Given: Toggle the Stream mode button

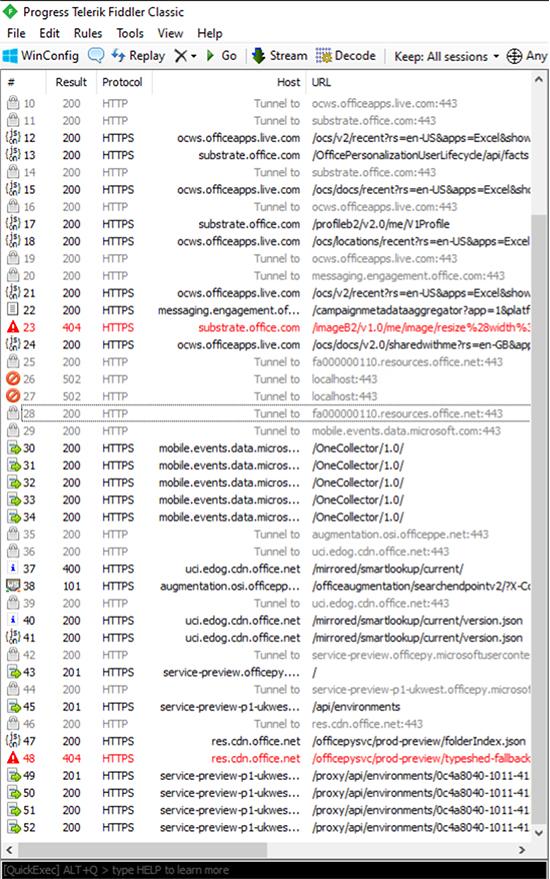Looking at the screenshot, I should coord(280,55).
